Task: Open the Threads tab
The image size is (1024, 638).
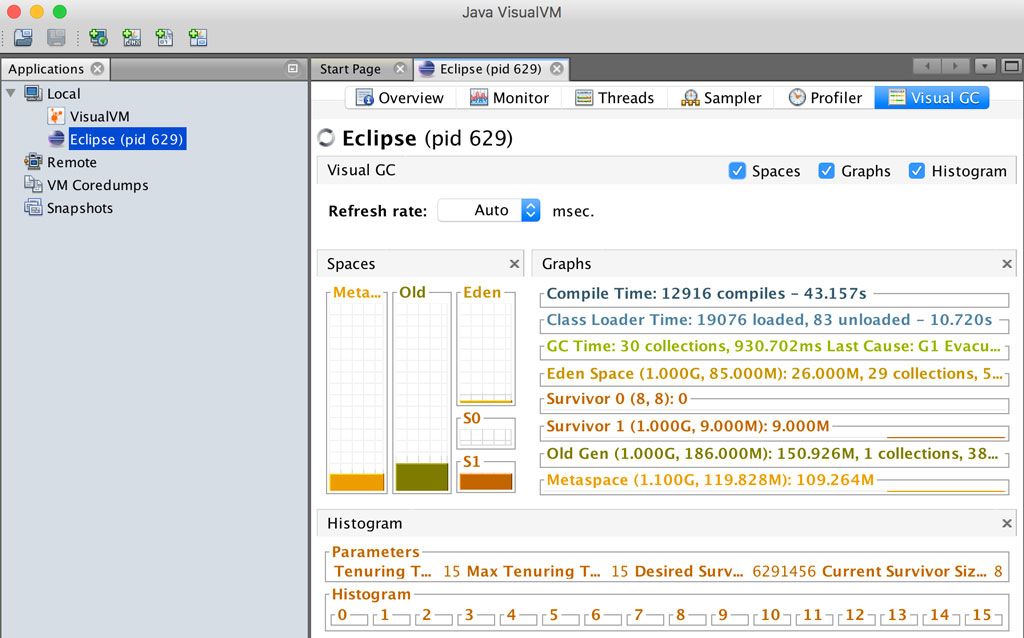Action: tap(614, 98)
